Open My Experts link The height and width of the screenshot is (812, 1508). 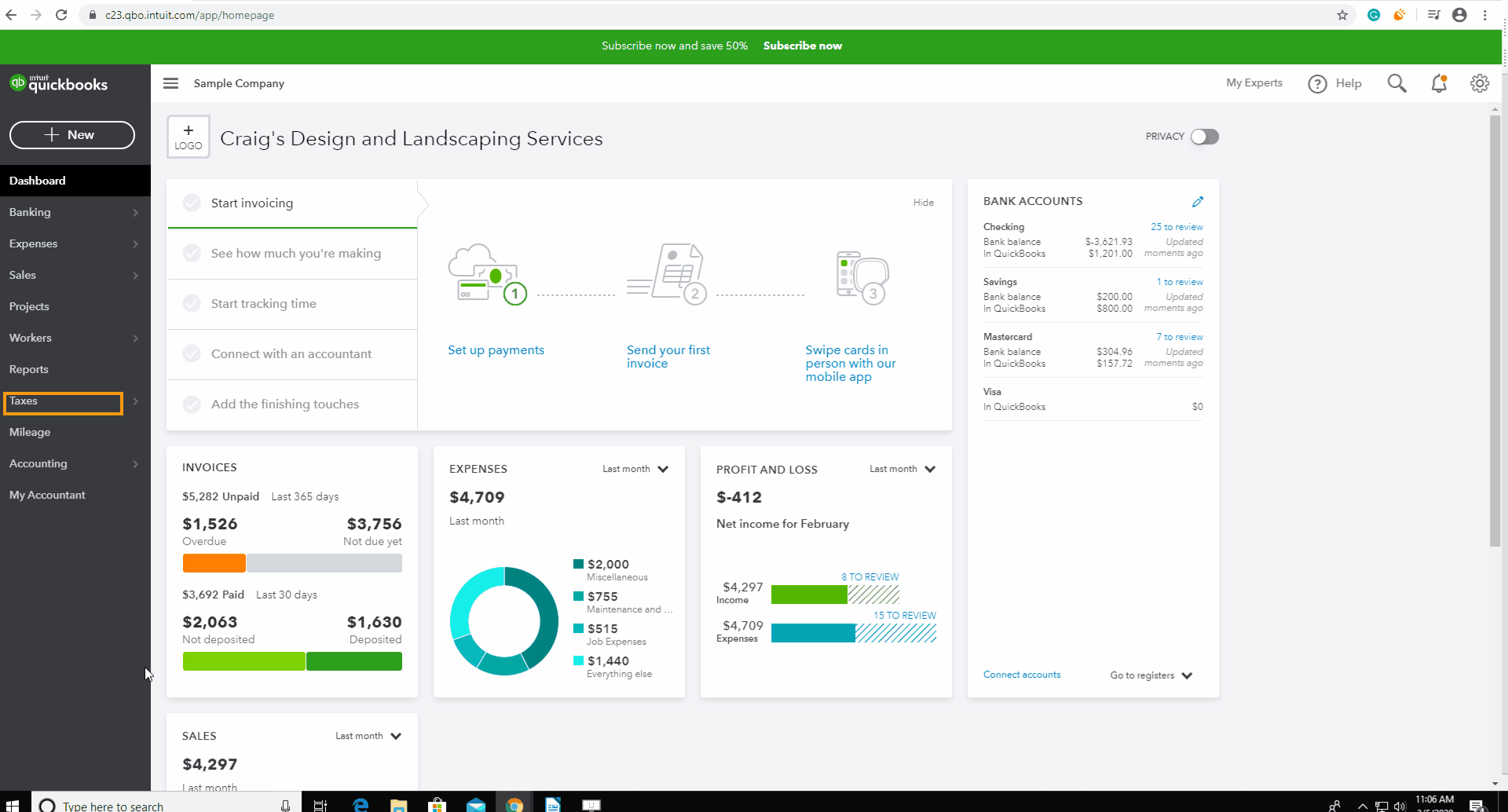point(1254,82)
